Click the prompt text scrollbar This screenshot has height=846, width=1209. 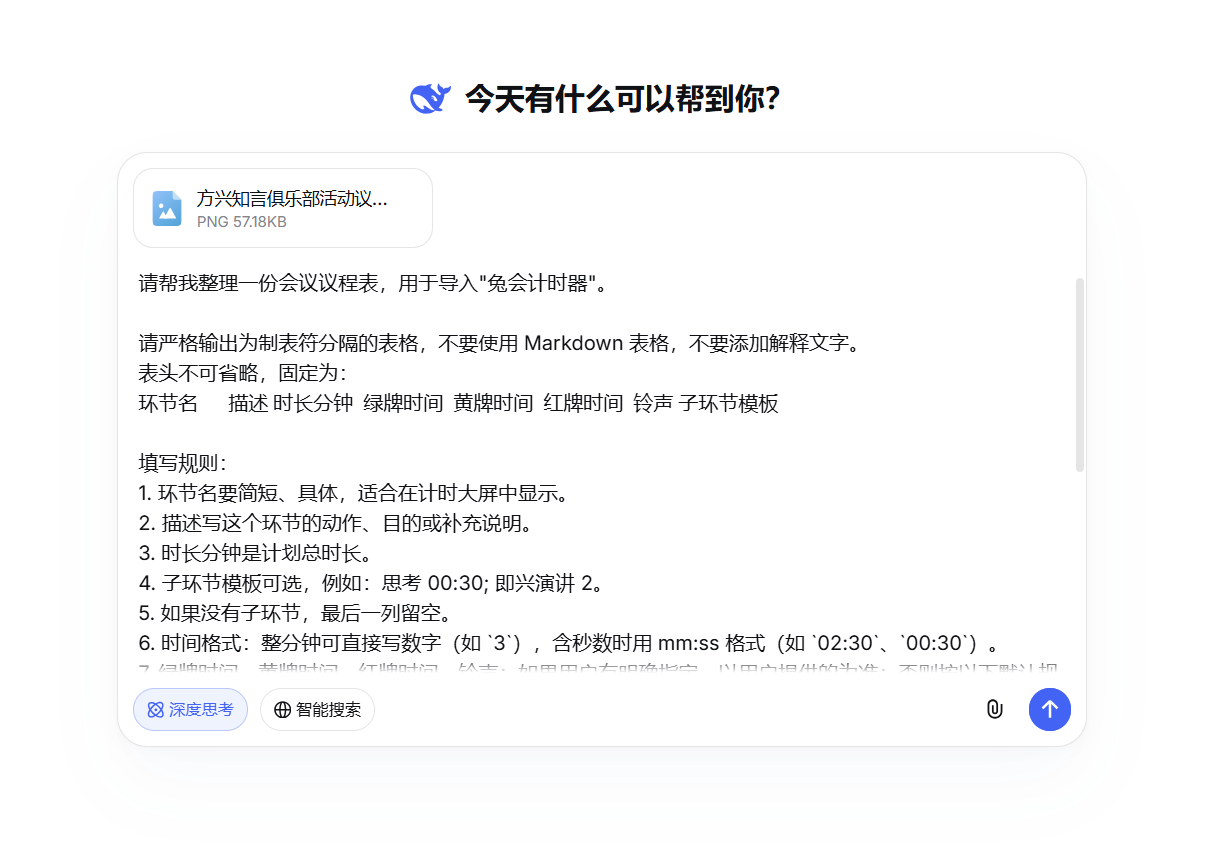pos(1080,375)
